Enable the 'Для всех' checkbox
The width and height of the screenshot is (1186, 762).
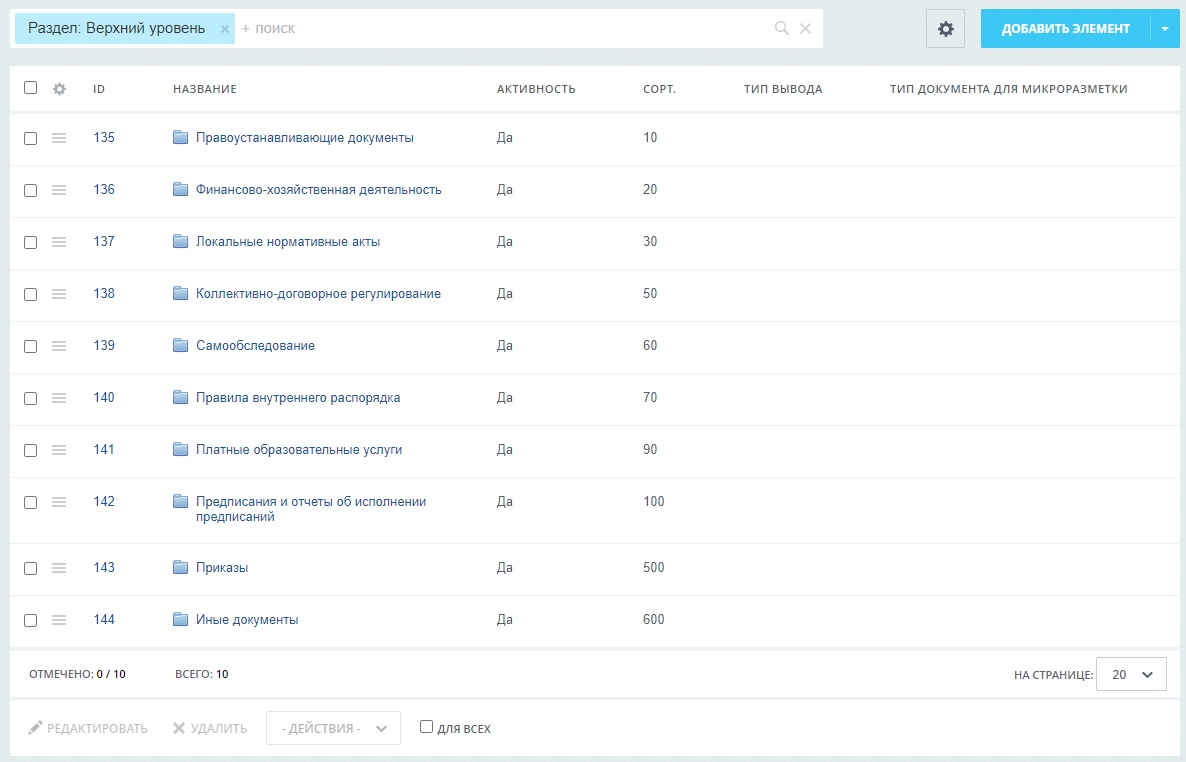(x=427, y=727)
